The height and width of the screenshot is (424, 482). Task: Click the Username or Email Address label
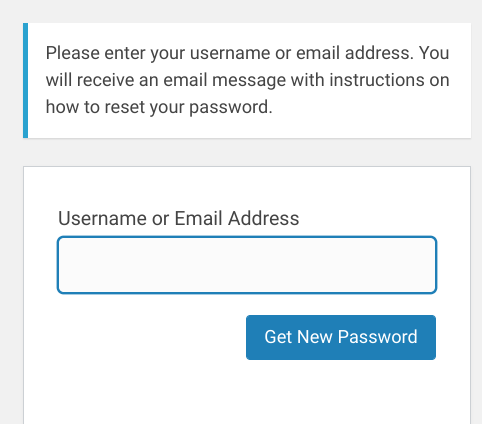click(179, 219)
